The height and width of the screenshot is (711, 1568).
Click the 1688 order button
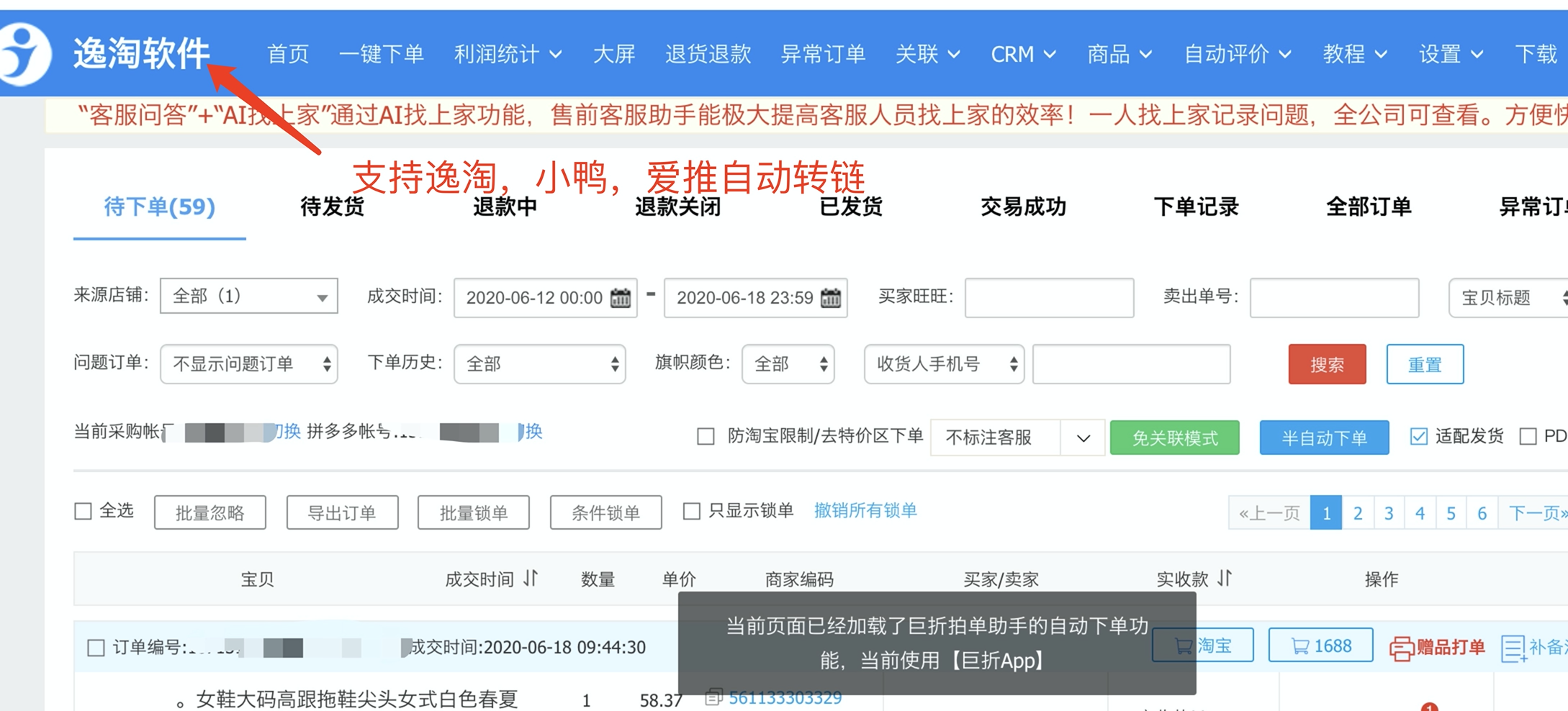(1320, 646)
